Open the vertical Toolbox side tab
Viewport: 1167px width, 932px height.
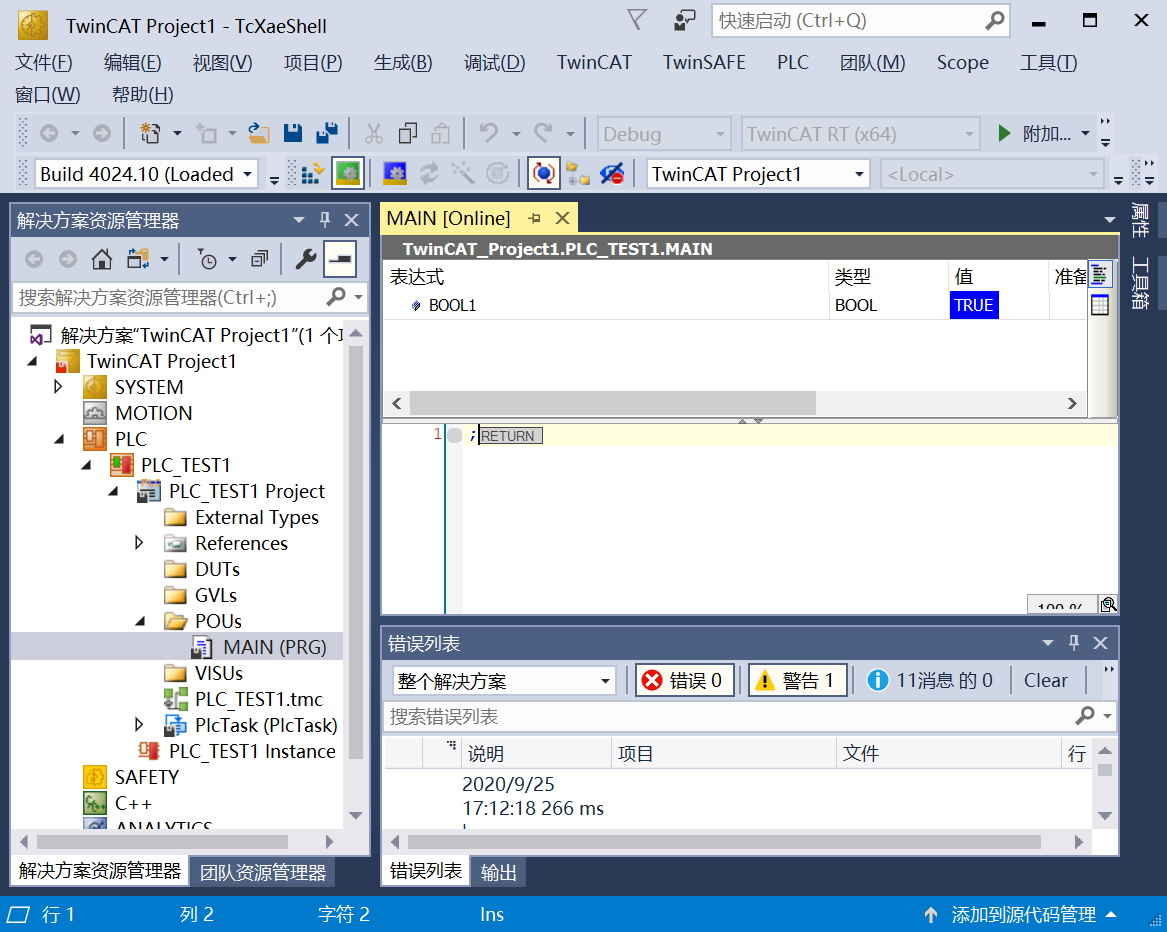(1139, 282)
